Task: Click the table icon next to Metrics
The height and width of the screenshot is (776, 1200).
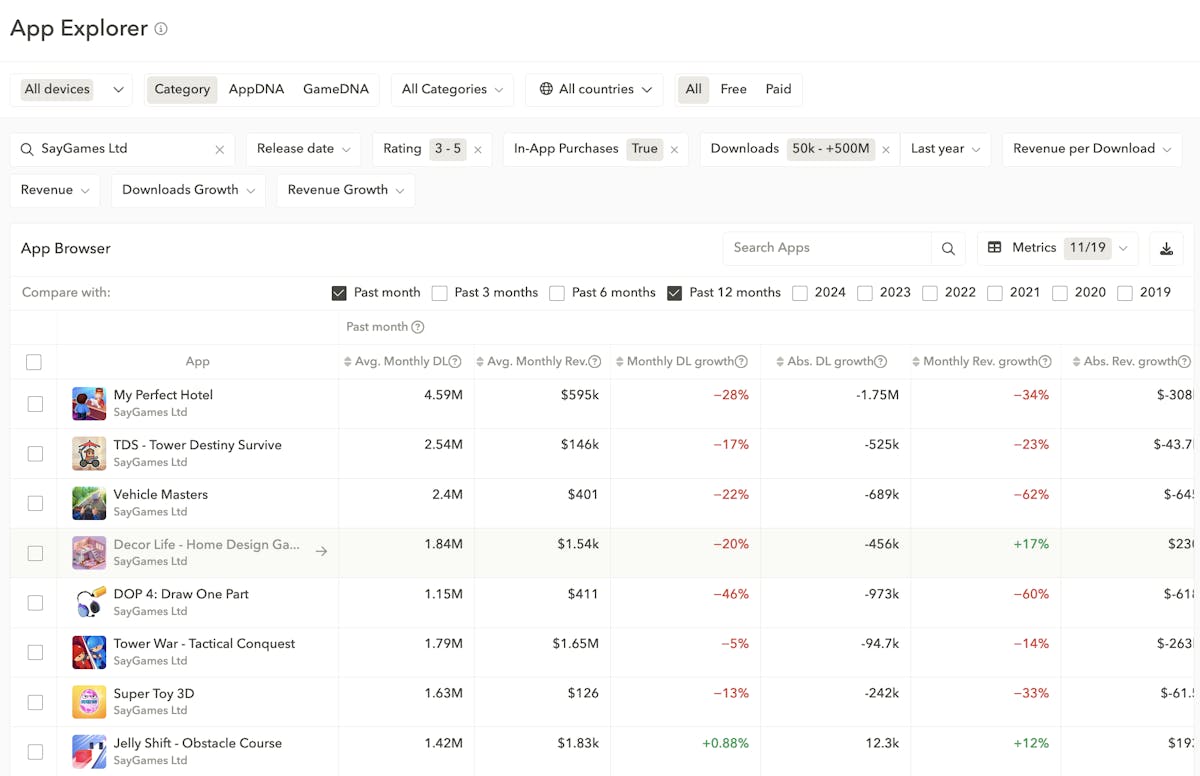Action: coord(995,248)
